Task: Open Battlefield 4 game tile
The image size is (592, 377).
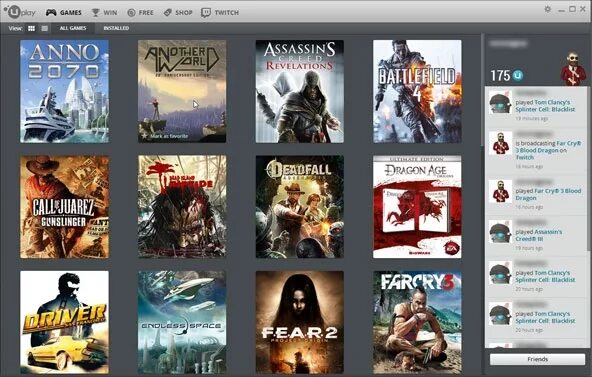Action: [417, 91]
